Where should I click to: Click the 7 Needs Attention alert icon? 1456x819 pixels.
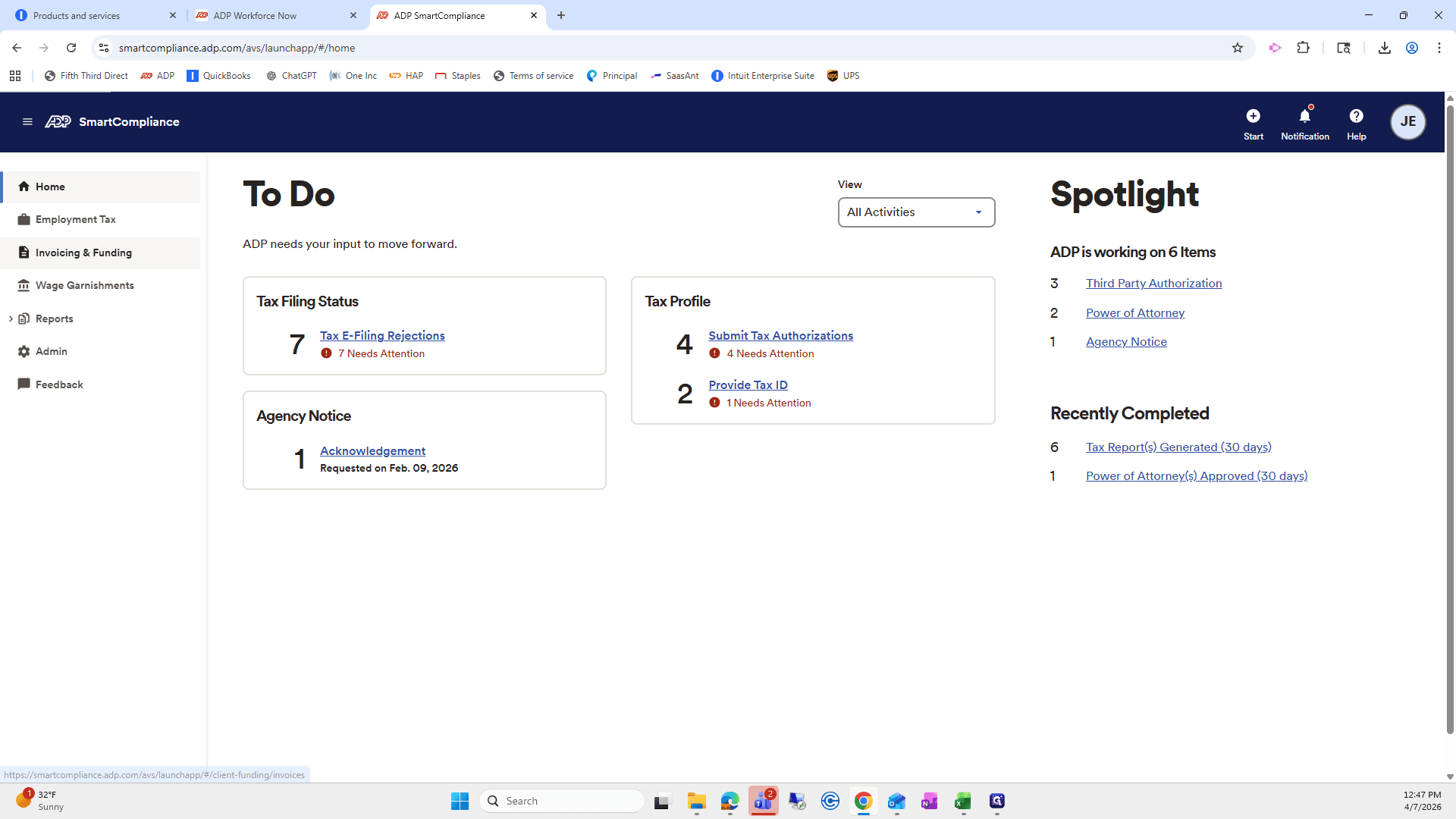[x=326, y=353]
